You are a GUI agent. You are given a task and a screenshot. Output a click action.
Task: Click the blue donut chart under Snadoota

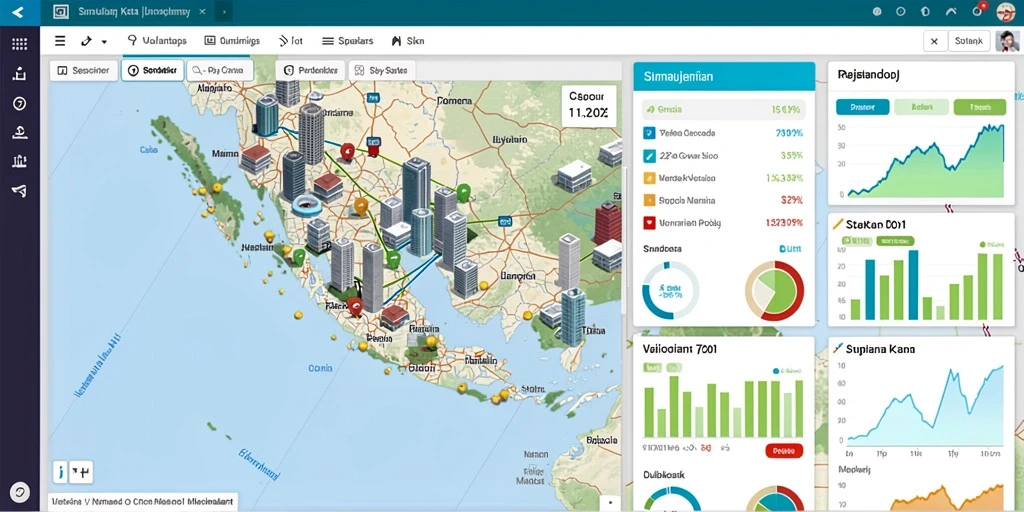[670, 291]
